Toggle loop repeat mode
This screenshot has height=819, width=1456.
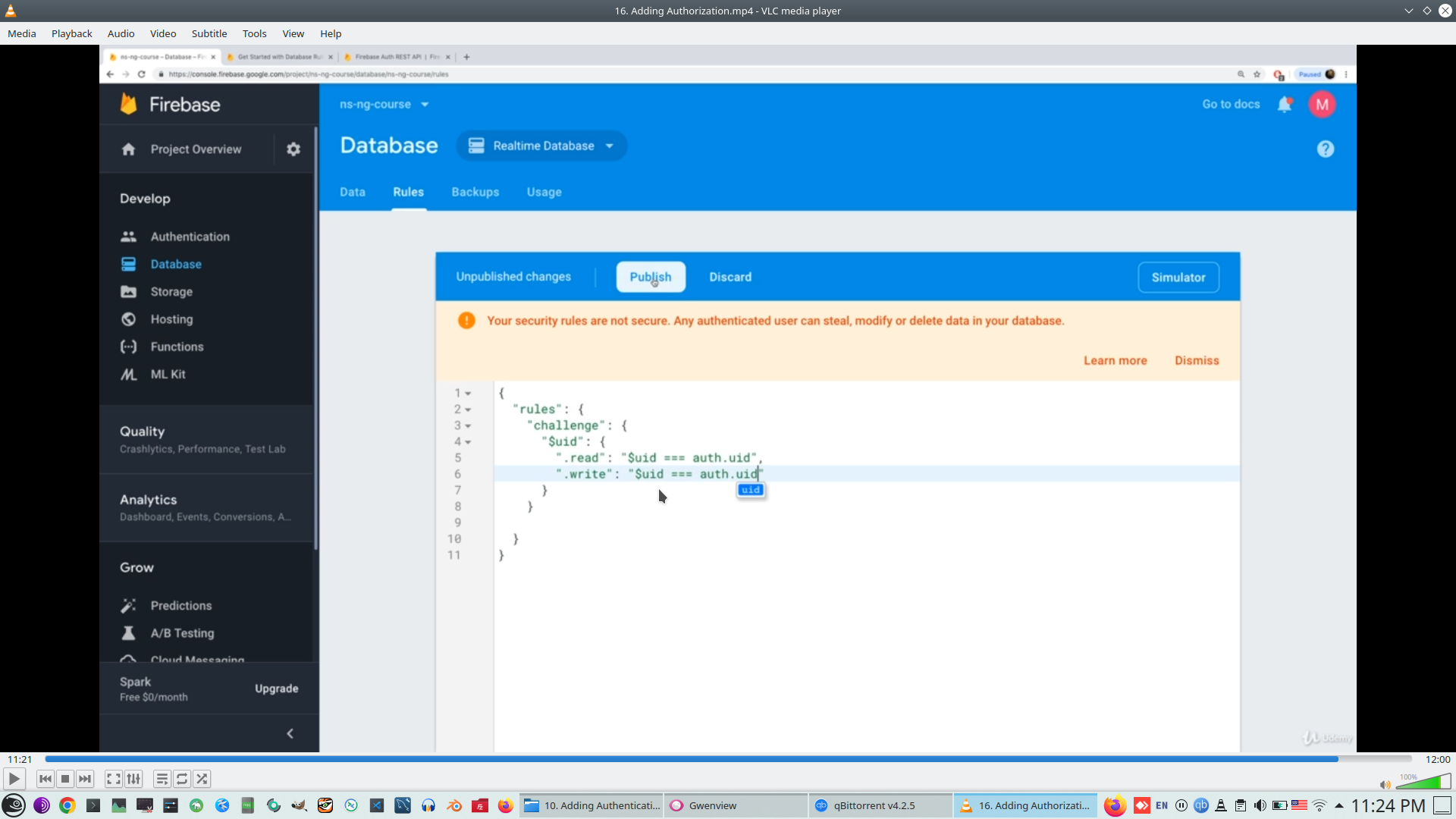(x=182, y=779)
